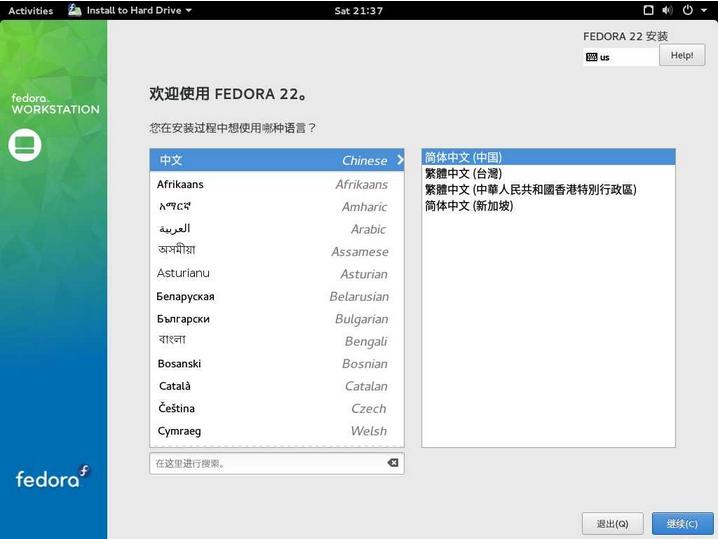This screenshot has width=718, height=539.
Task: Click the arrow on the Chinese row
Action: [400, 160]
